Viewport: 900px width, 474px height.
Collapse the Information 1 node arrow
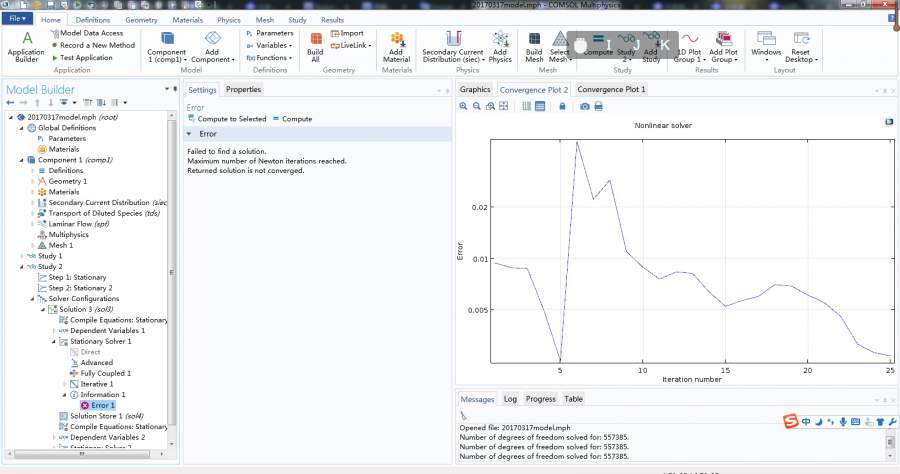point(64,395)
